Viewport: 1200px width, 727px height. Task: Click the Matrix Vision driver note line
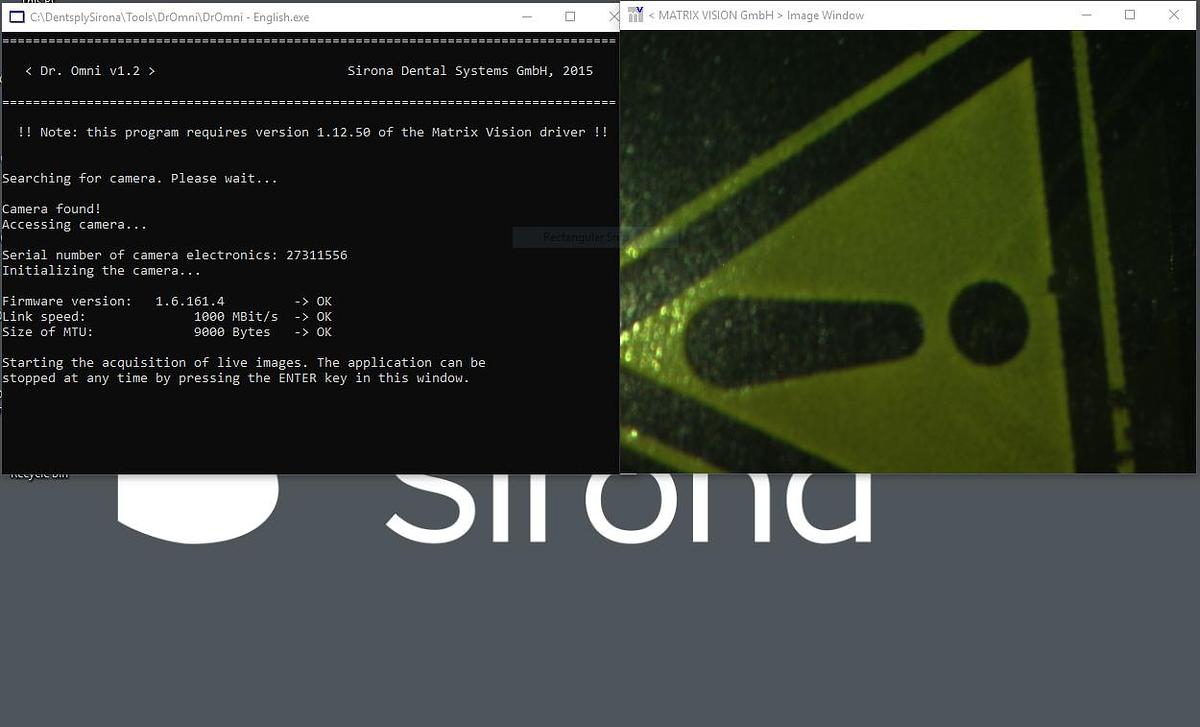(x=312, y=132)
